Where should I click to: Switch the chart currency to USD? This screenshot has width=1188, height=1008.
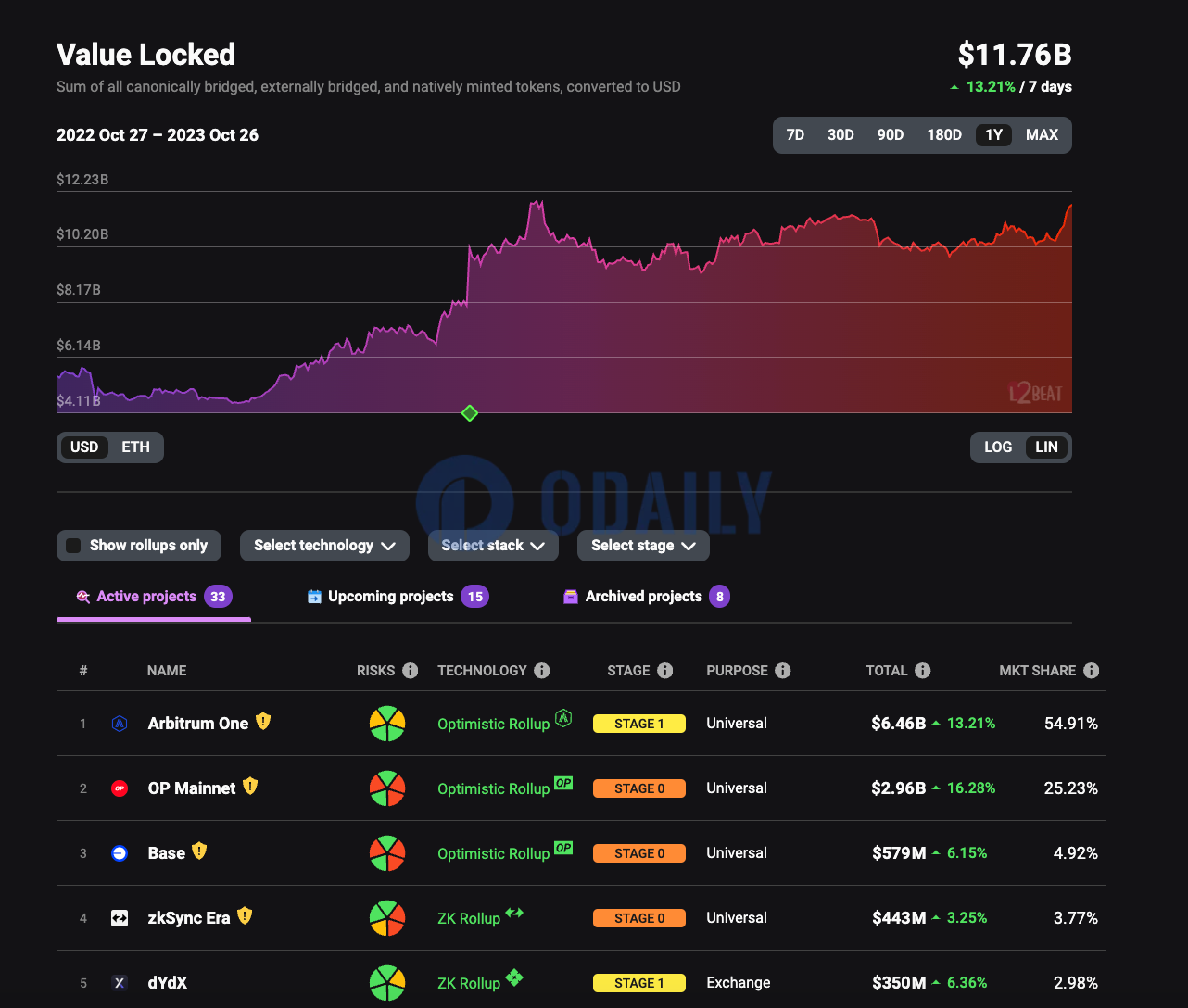[84, 447]
